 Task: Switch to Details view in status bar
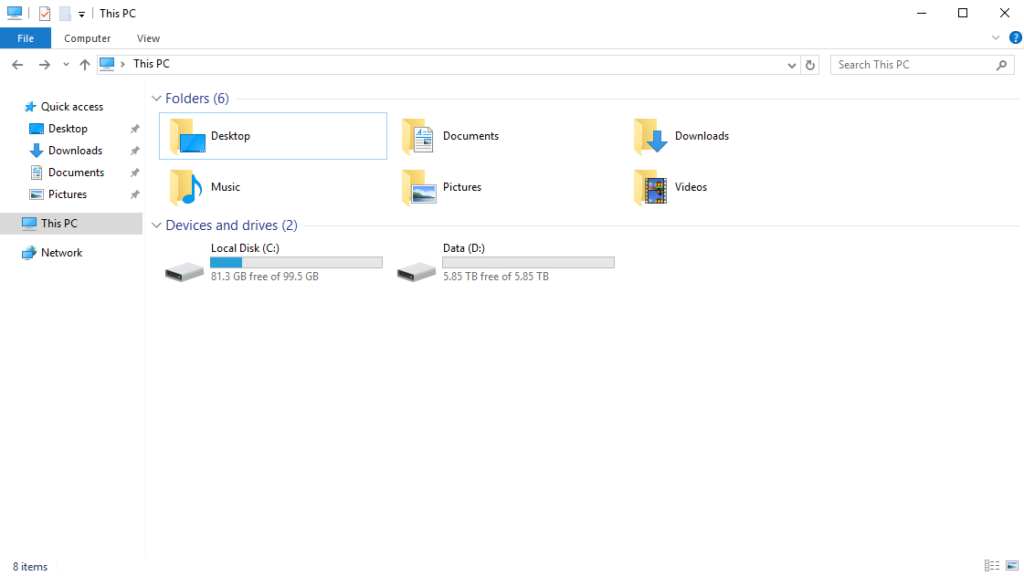click(x=992, y=566)
